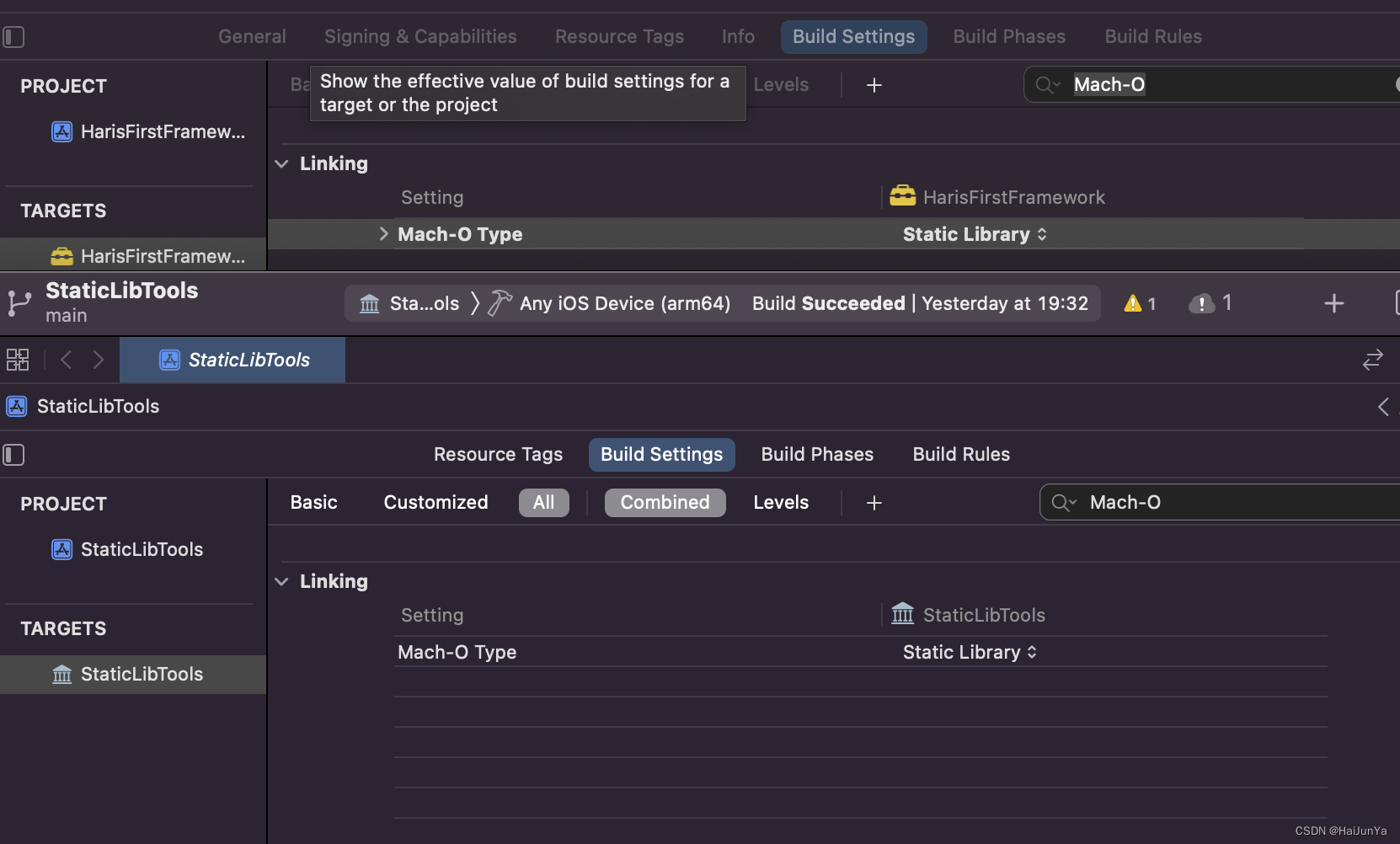1400x844 pixels.
Task: Toggle the sidebar in HarisFirstFramework editor
Action: (x=13, y=37)
